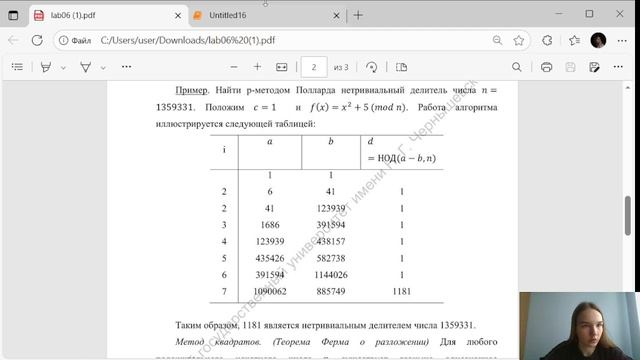
Task: Open browser settings and more menu
Action: [622, 40]
